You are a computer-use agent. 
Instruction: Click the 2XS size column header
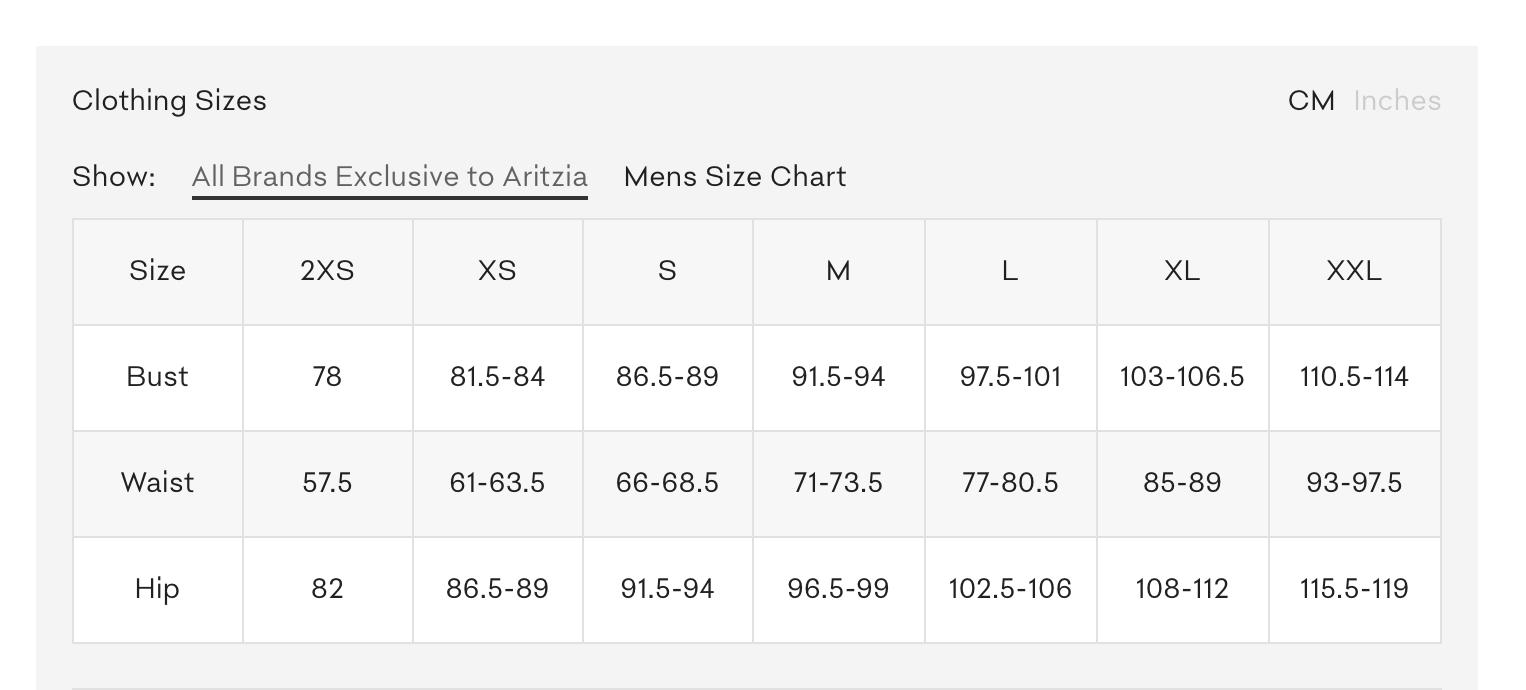point(327,271)
